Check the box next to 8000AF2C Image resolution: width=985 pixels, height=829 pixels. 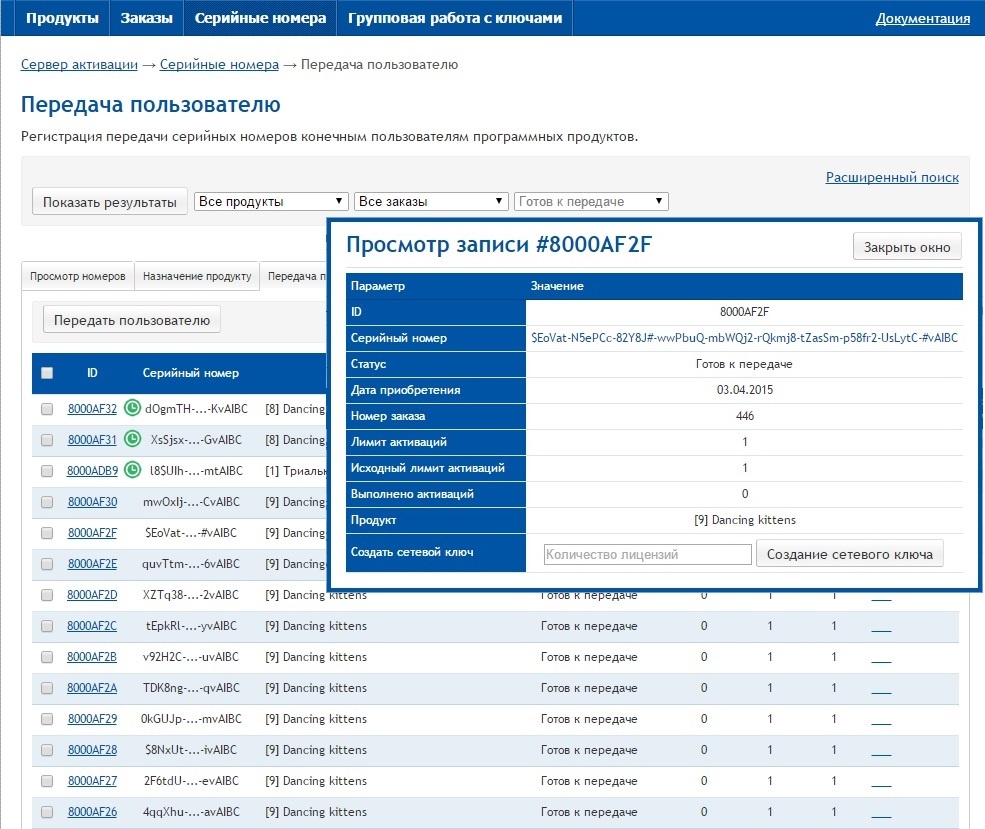[47, 626]
